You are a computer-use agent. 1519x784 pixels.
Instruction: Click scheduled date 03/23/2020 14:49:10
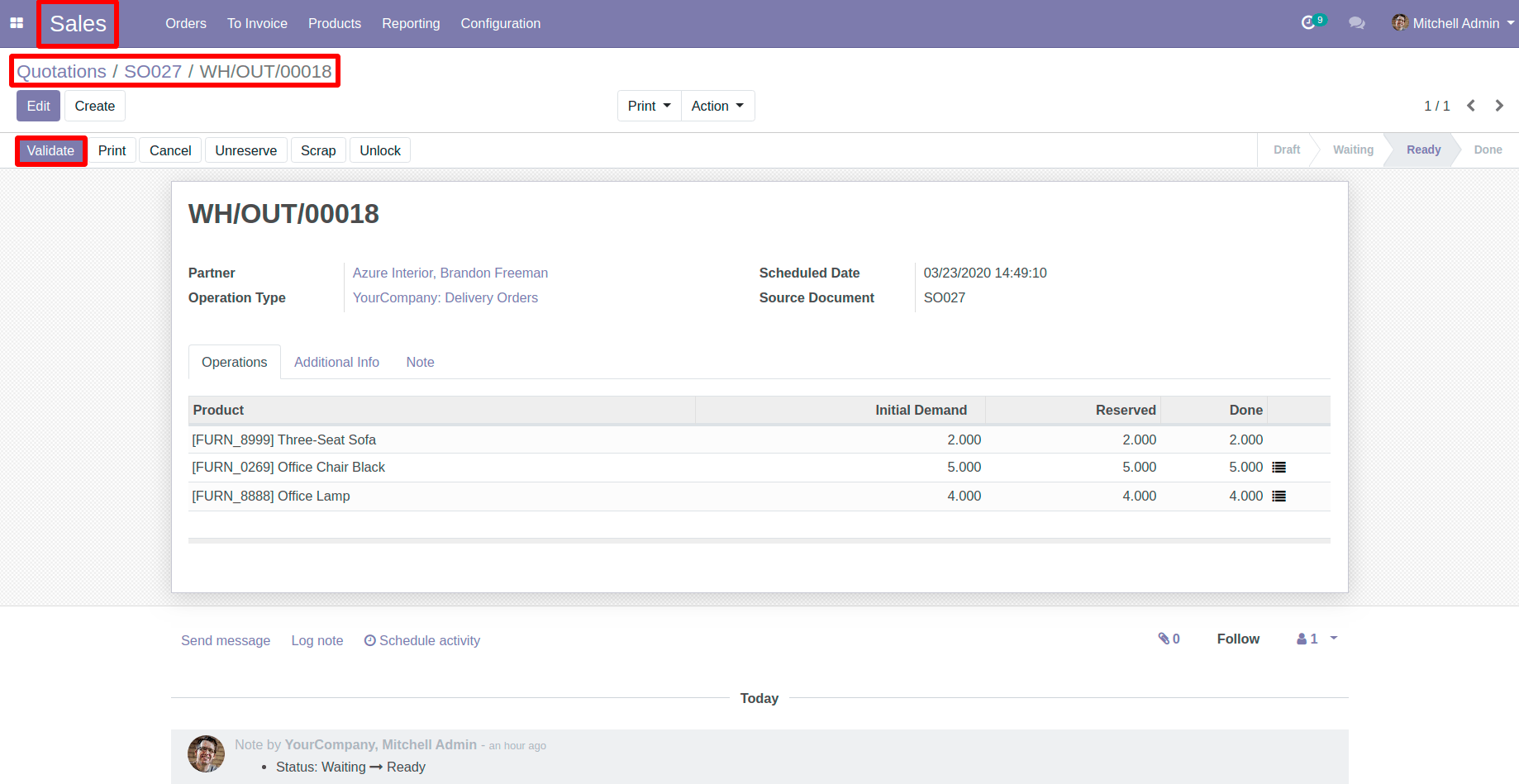point(985,273)
